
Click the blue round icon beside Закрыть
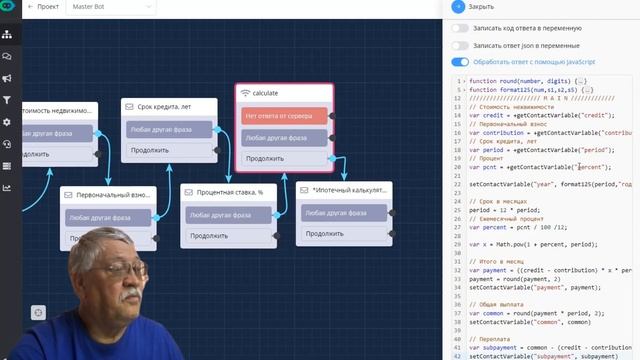click(458, 7)
